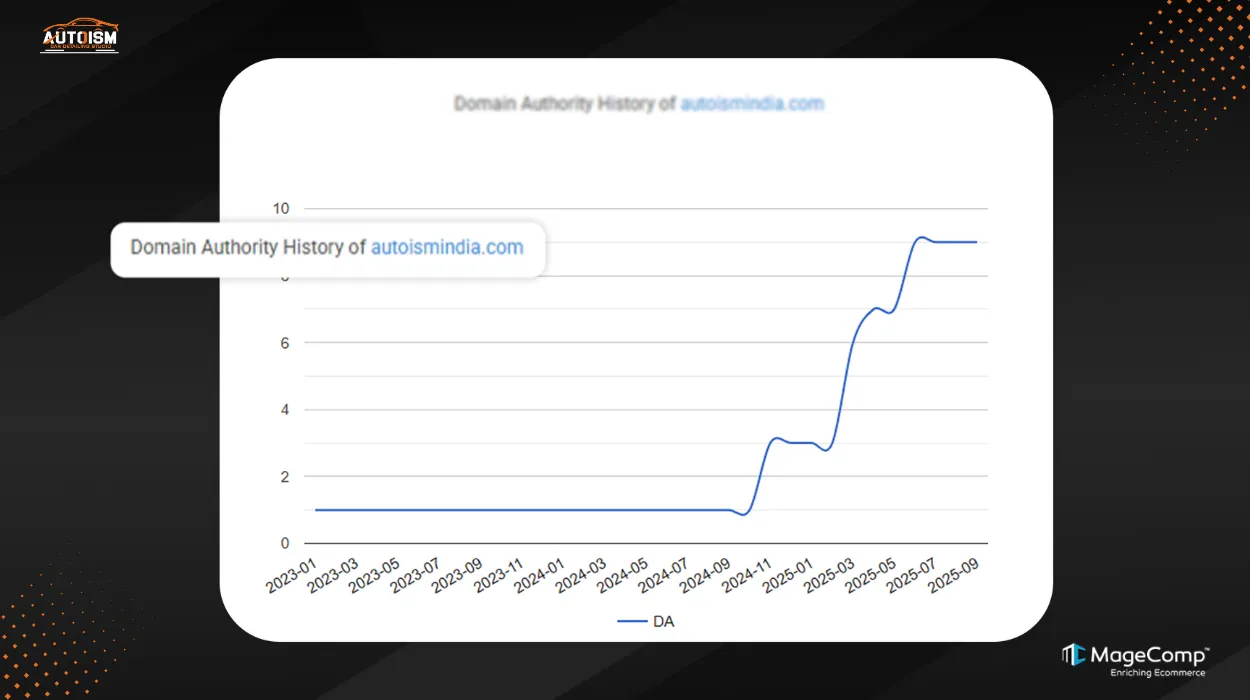This screenshot has height=700, width=1250.
Task: Click the y-axis value 2
Action: [284, 477]
